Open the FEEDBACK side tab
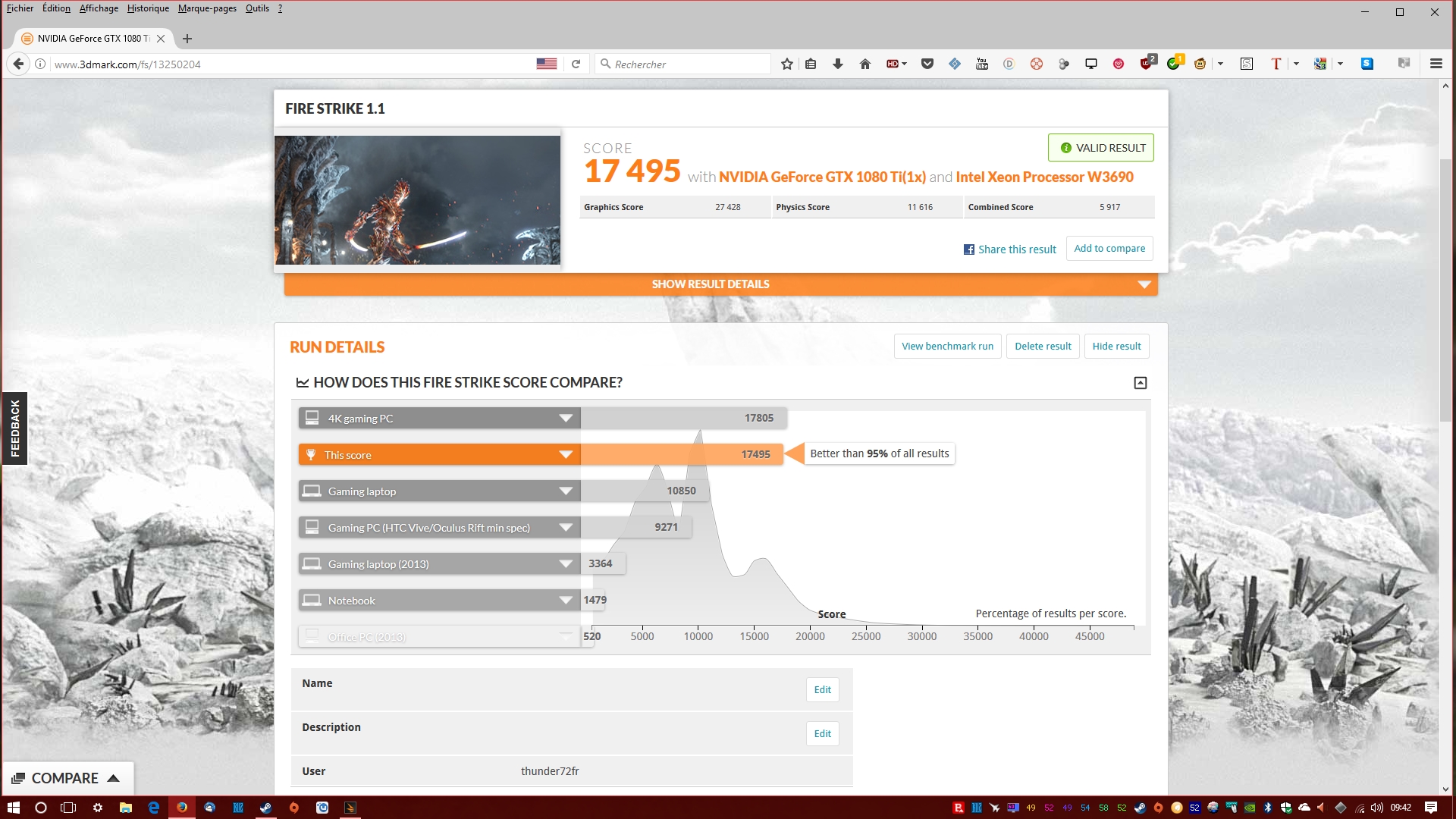1456x819 pixels. click(14, 428)
